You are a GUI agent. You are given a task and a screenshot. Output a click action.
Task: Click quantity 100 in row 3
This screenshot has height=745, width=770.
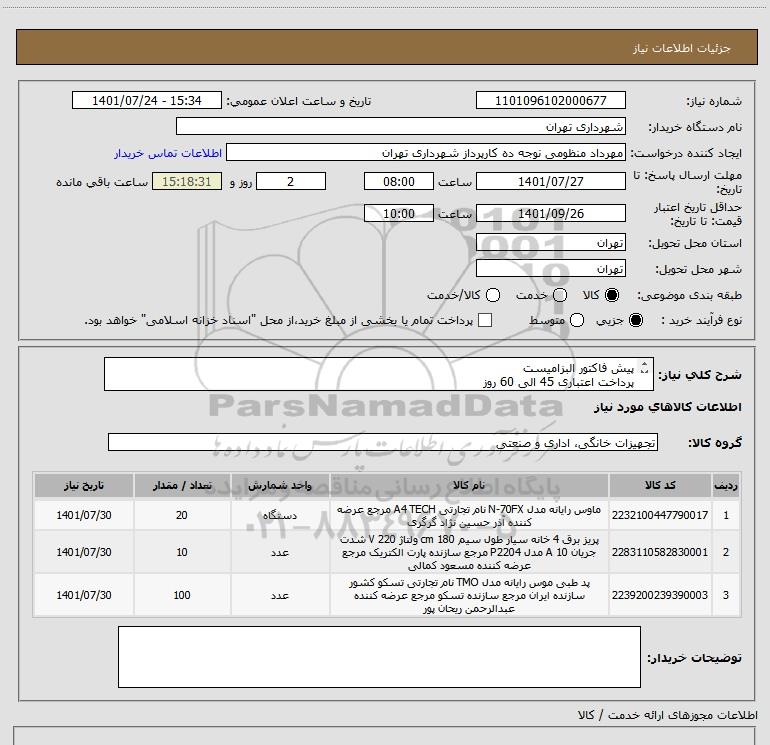[x=182, y=595]
